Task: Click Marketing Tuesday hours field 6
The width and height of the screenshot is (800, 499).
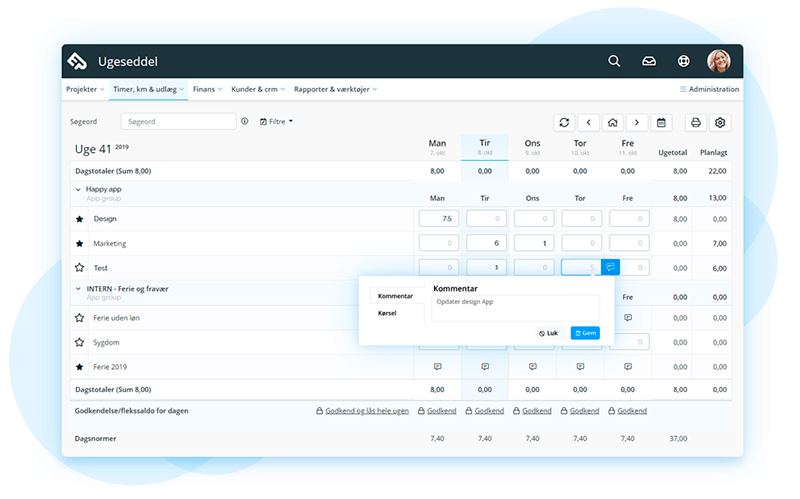Action: [486, 243]
